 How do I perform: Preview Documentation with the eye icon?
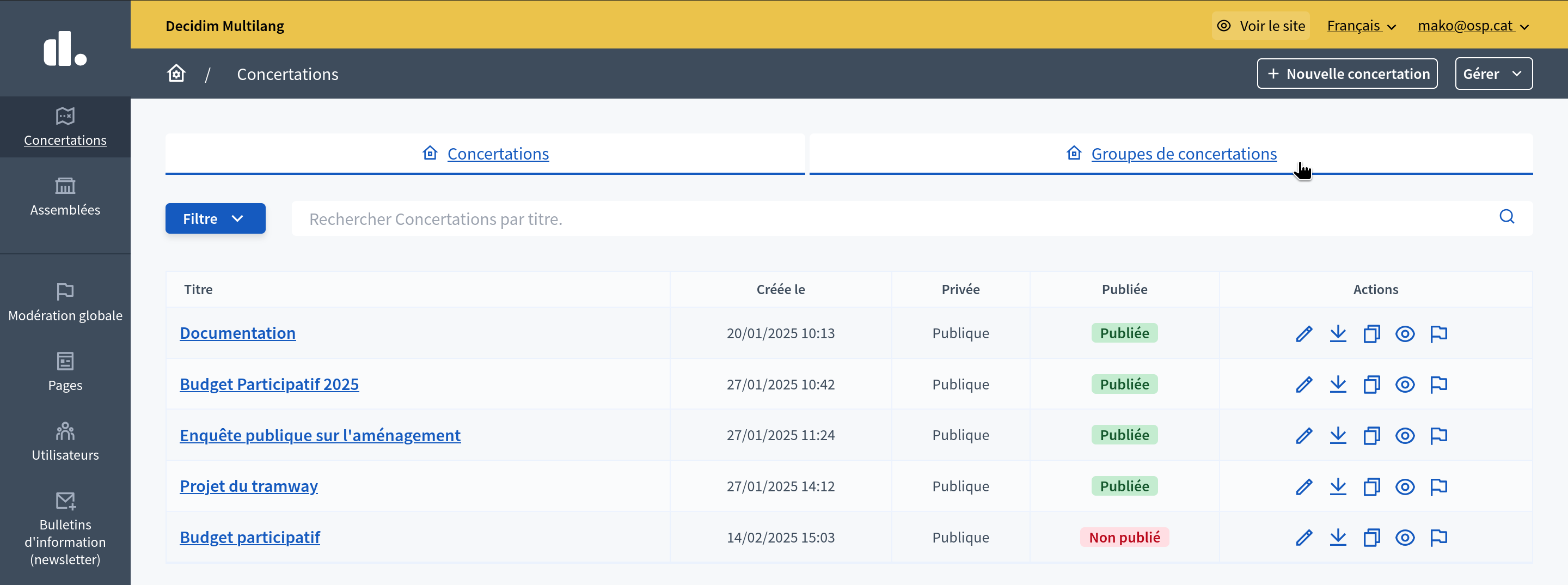1405,333
